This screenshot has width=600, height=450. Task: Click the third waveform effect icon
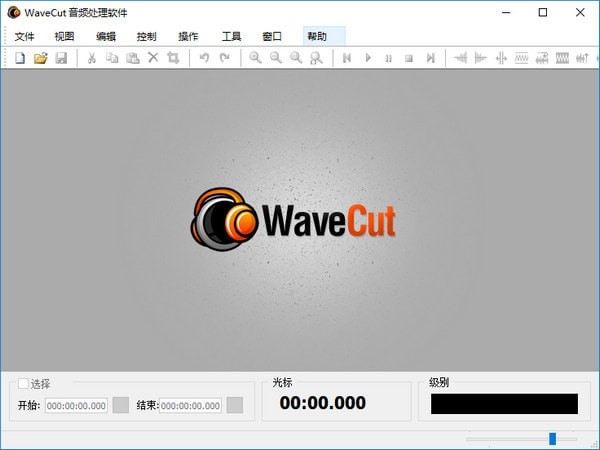(501, 58)
